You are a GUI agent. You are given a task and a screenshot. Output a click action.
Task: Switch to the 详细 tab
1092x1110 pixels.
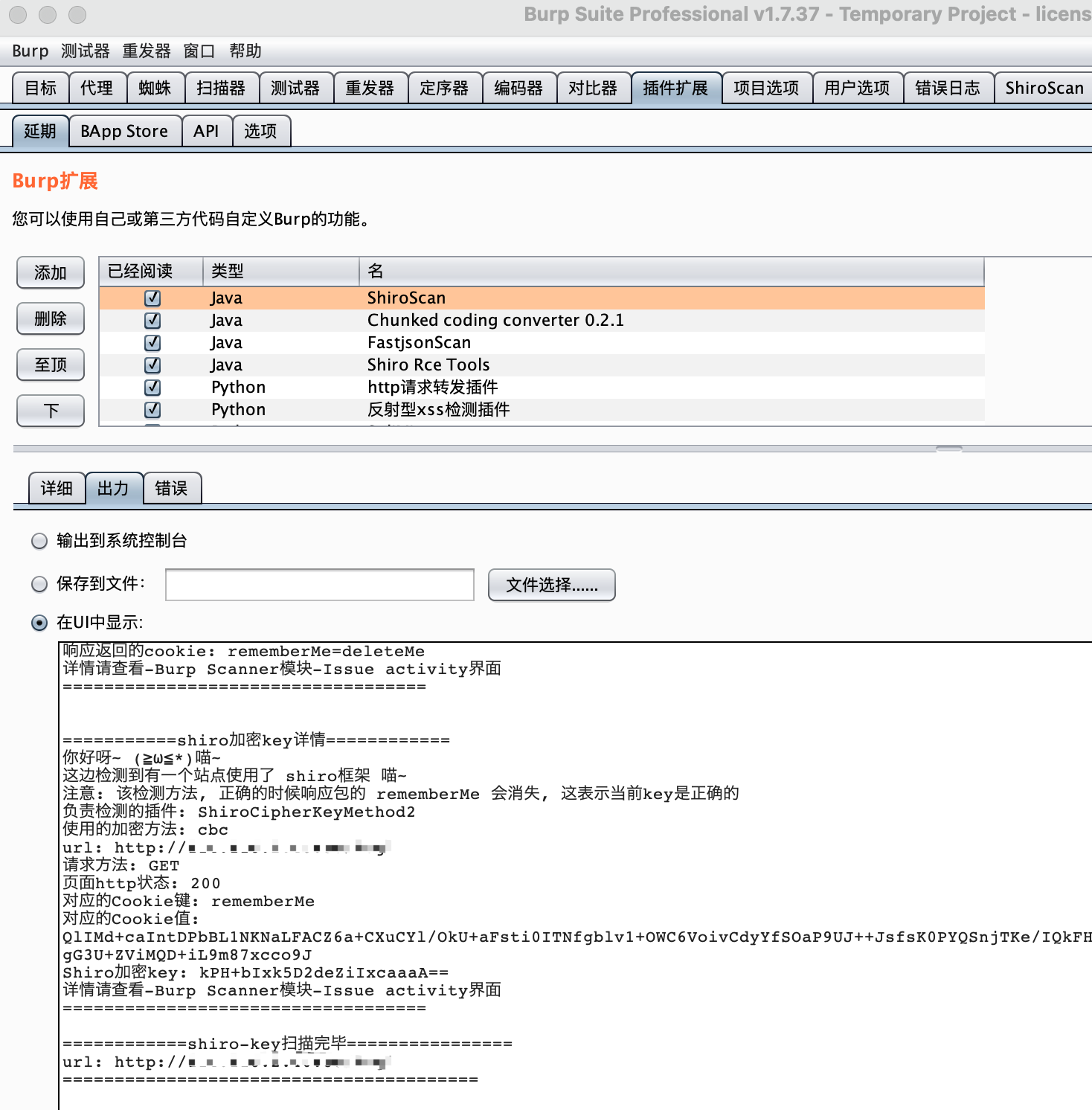[57, 488]
